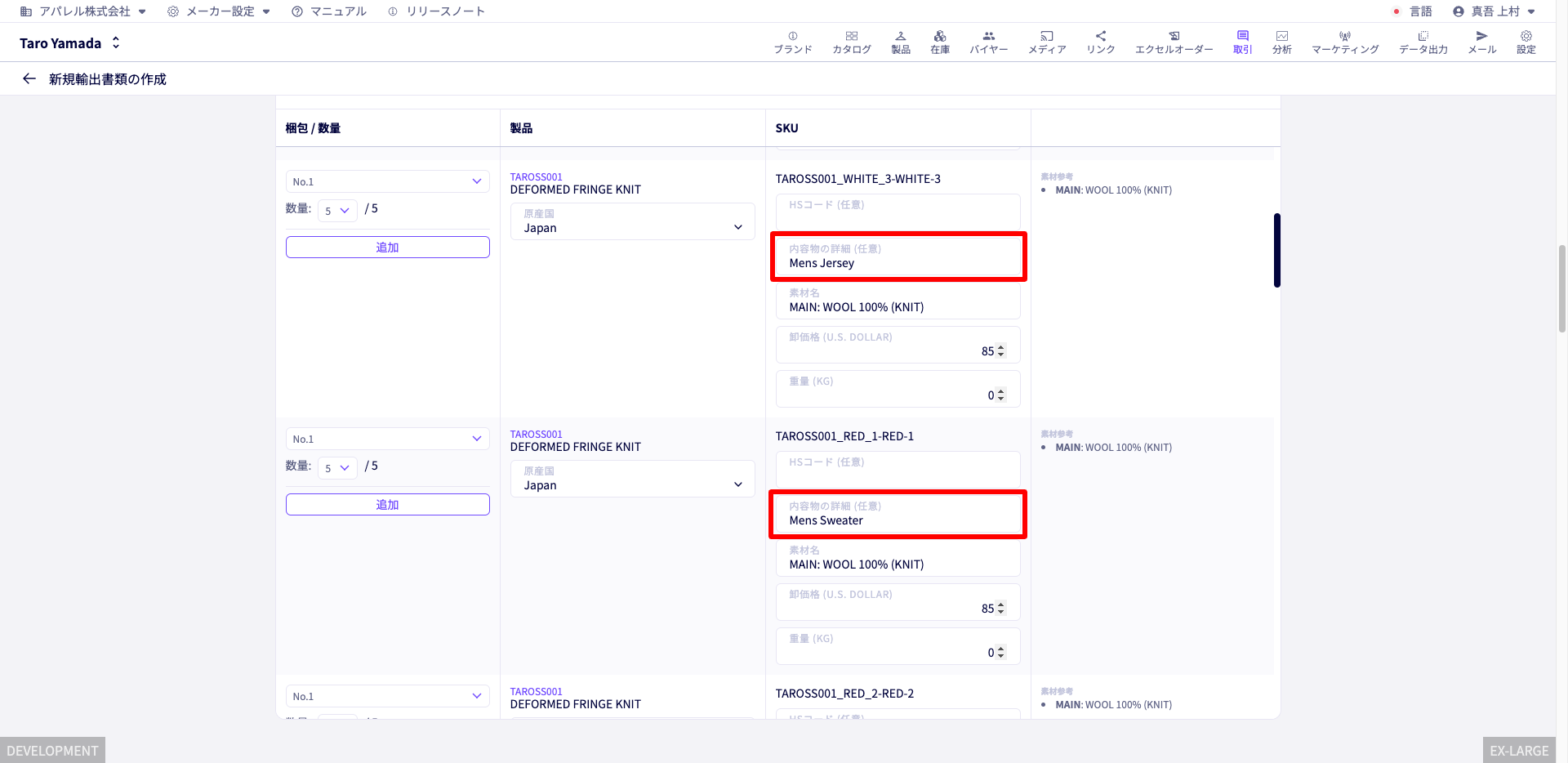1568x763 pixels.
Task: Click the Mens Sweater content detail field
Action: 898,513
